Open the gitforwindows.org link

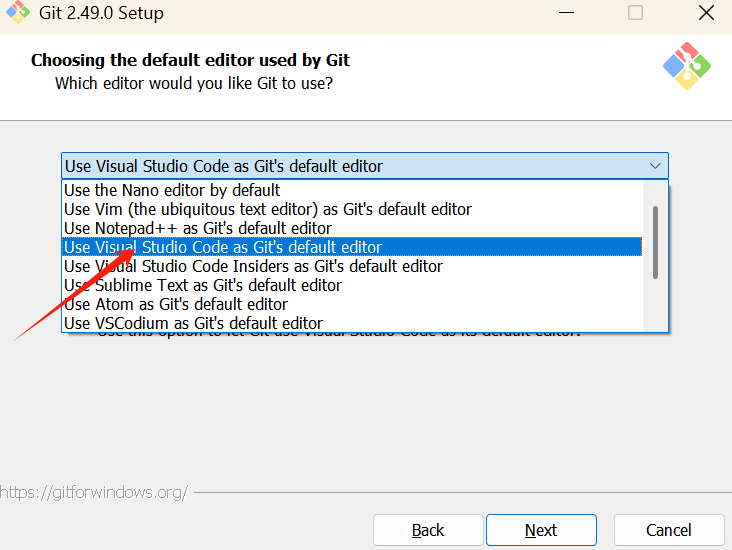point(93,492)
